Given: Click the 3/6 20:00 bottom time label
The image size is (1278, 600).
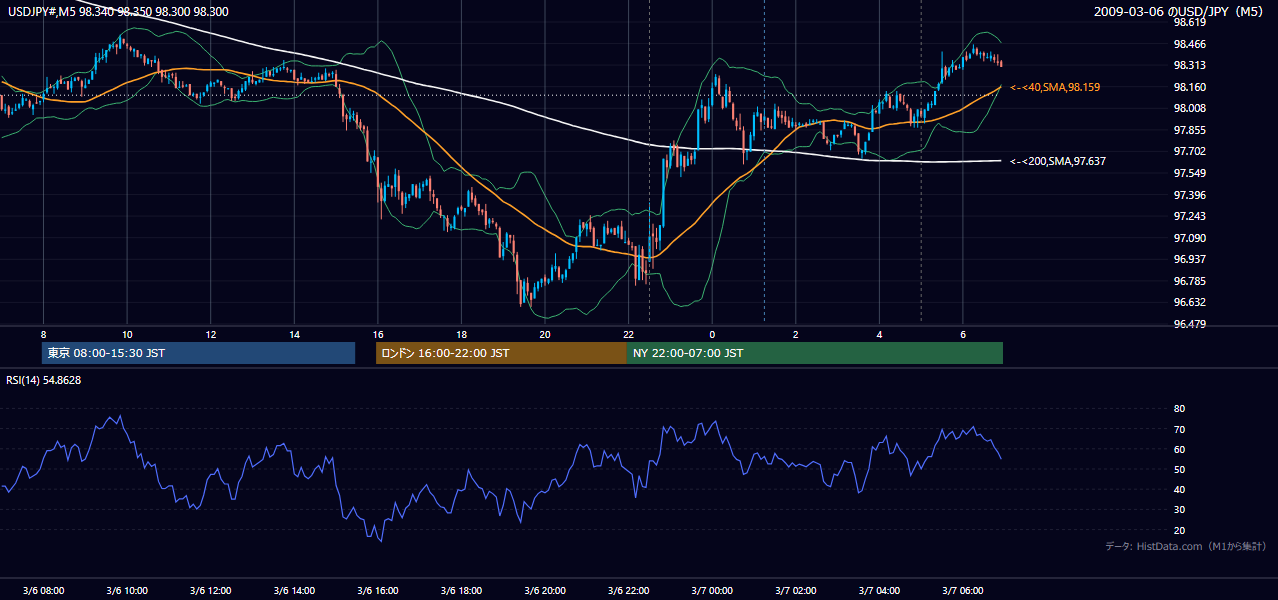Looking at the screenshot, I should 544,590.
